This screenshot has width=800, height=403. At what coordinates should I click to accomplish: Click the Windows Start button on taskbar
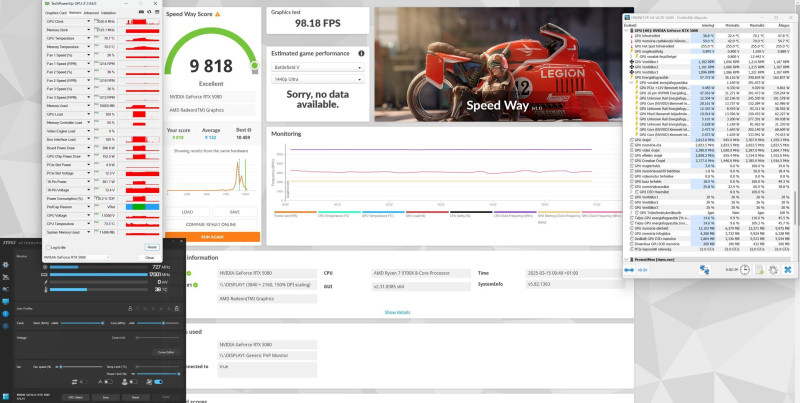(x=6, y=396)
